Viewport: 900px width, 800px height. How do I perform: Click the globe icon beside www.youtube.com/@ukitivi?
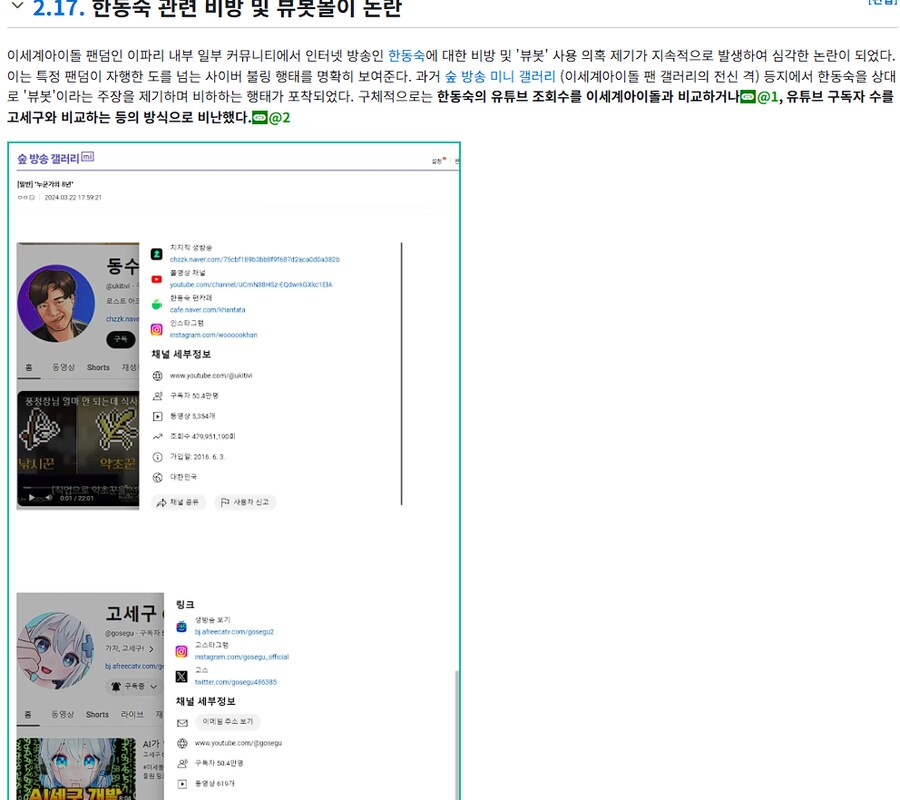157,376
